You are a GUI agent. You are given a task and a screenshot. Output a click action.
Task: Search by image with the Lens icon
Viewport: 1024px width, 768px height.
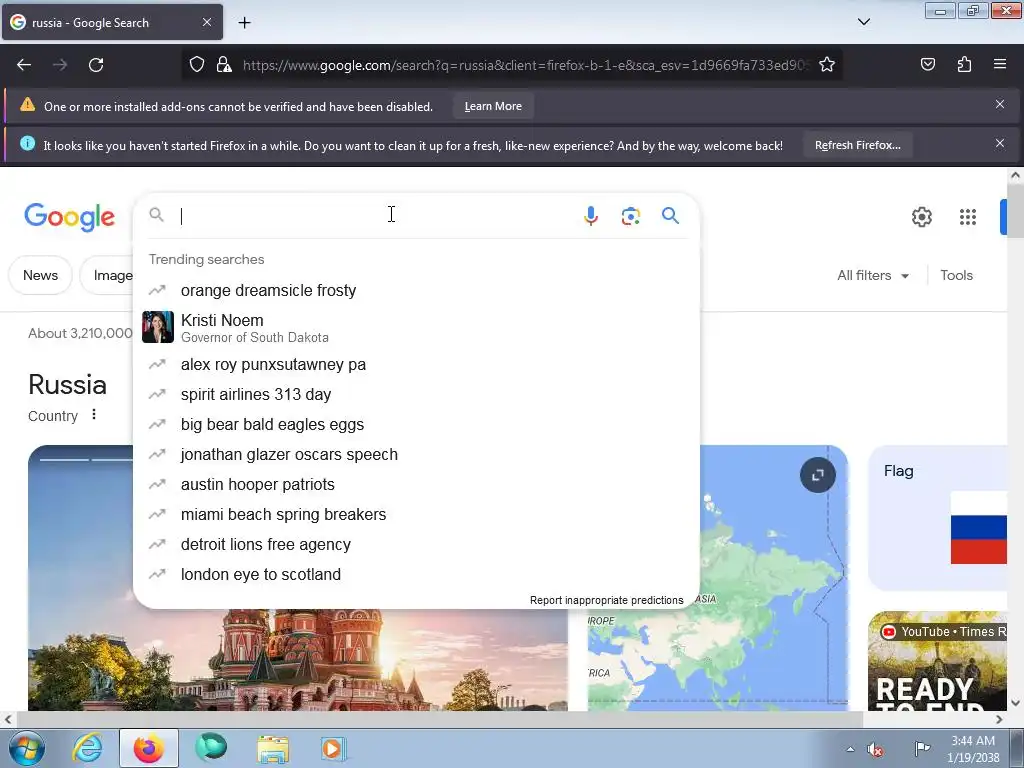click(x=631, y=216)
